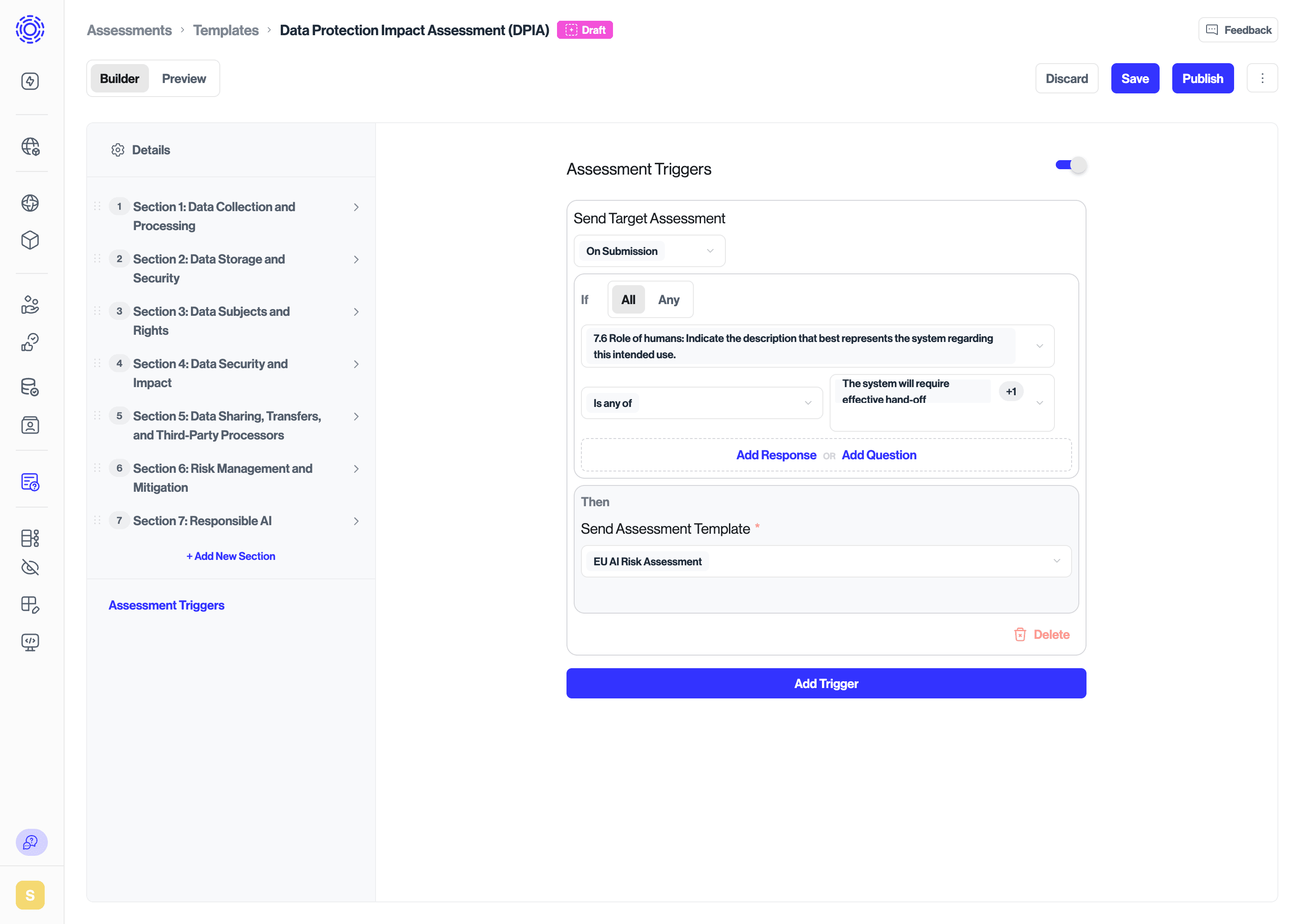
Task: Open the help chat bubble at bottom left
Action: coord(31,843)
